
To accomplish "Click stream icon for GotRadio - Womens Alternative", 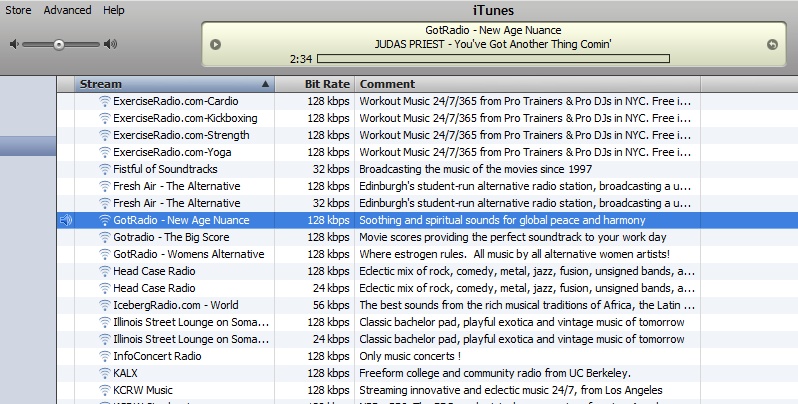I will (x=104, y=254).
